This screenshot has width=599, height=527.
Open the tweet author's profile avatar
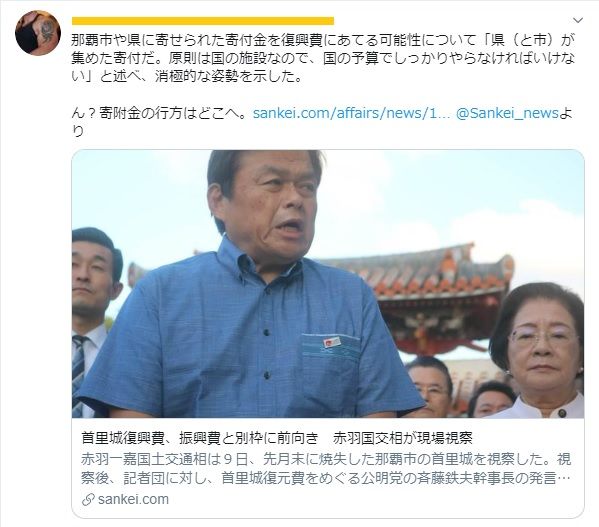(38, 33)
